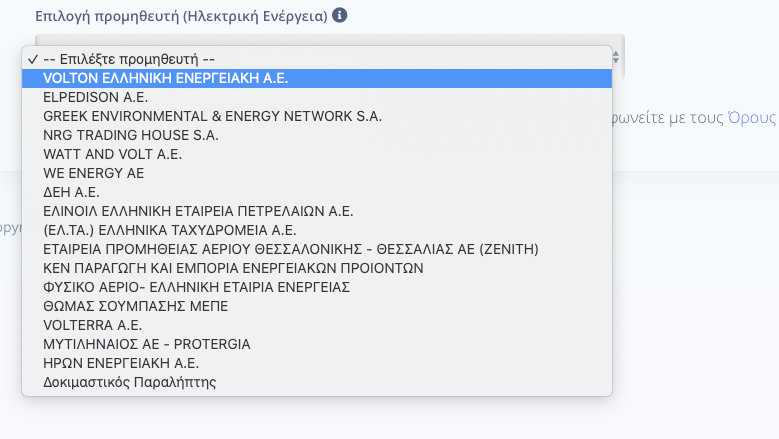Choose ΚΕΝ ΠΑΡΑΓΩΓΗ ΚΑΙ ΕΜΠΟΡΙΑ option
This screenshot has height=439, width=779.
317,268
